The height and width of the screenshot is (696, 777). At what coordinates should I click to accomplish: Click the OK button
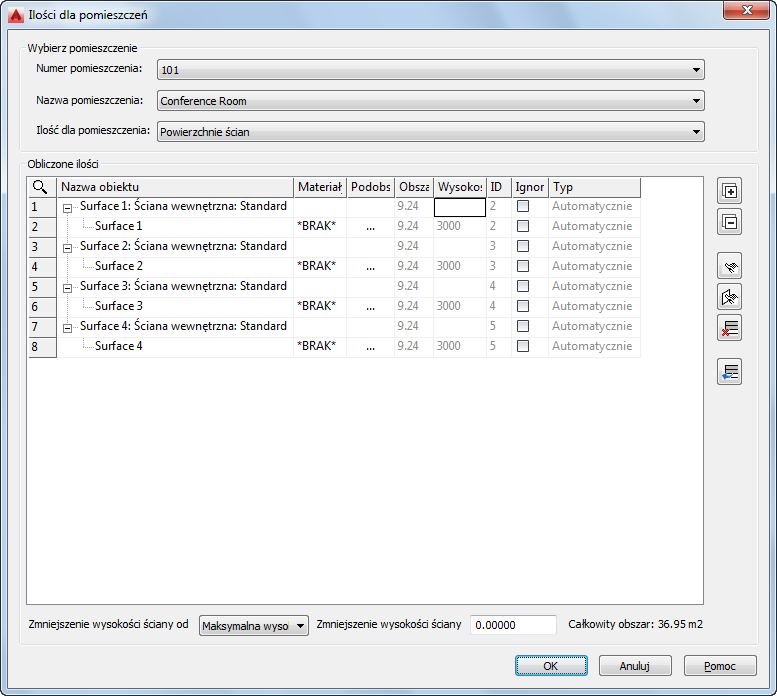click(551, 666)
